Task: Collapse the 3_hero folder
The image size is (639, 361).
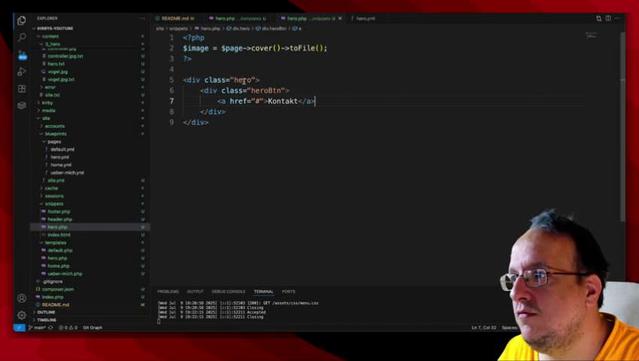Action: tap(53, 44)
